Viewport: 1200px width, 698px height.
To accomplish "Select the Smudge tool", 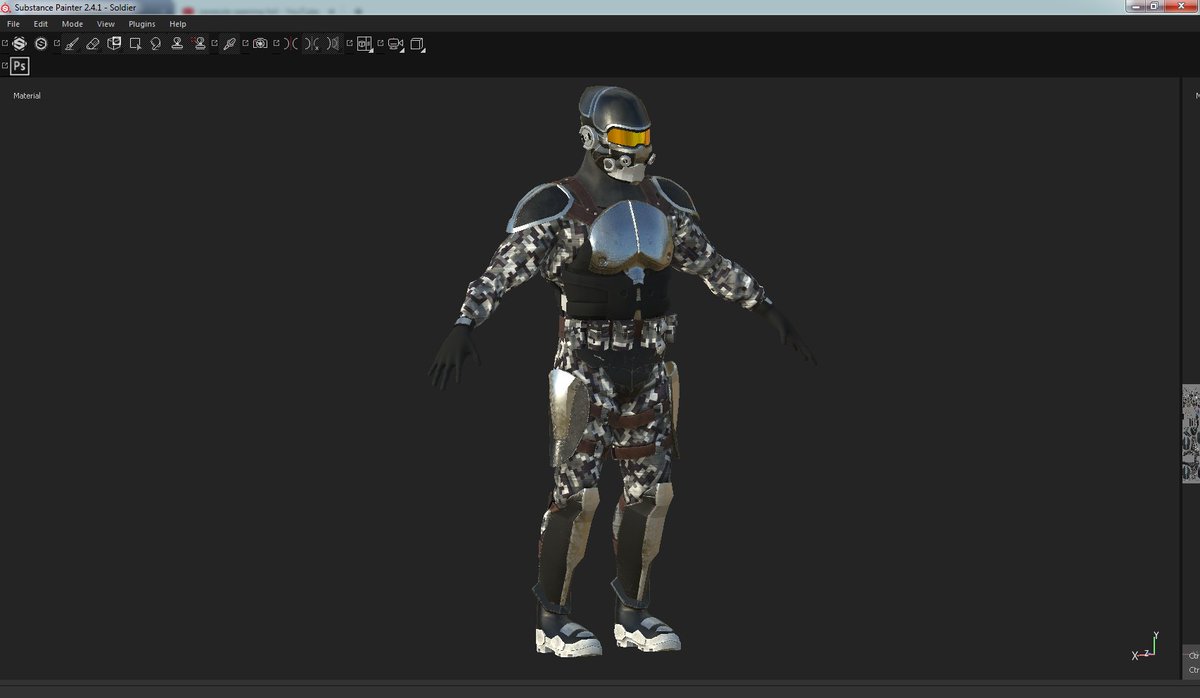I will [156, 44].
